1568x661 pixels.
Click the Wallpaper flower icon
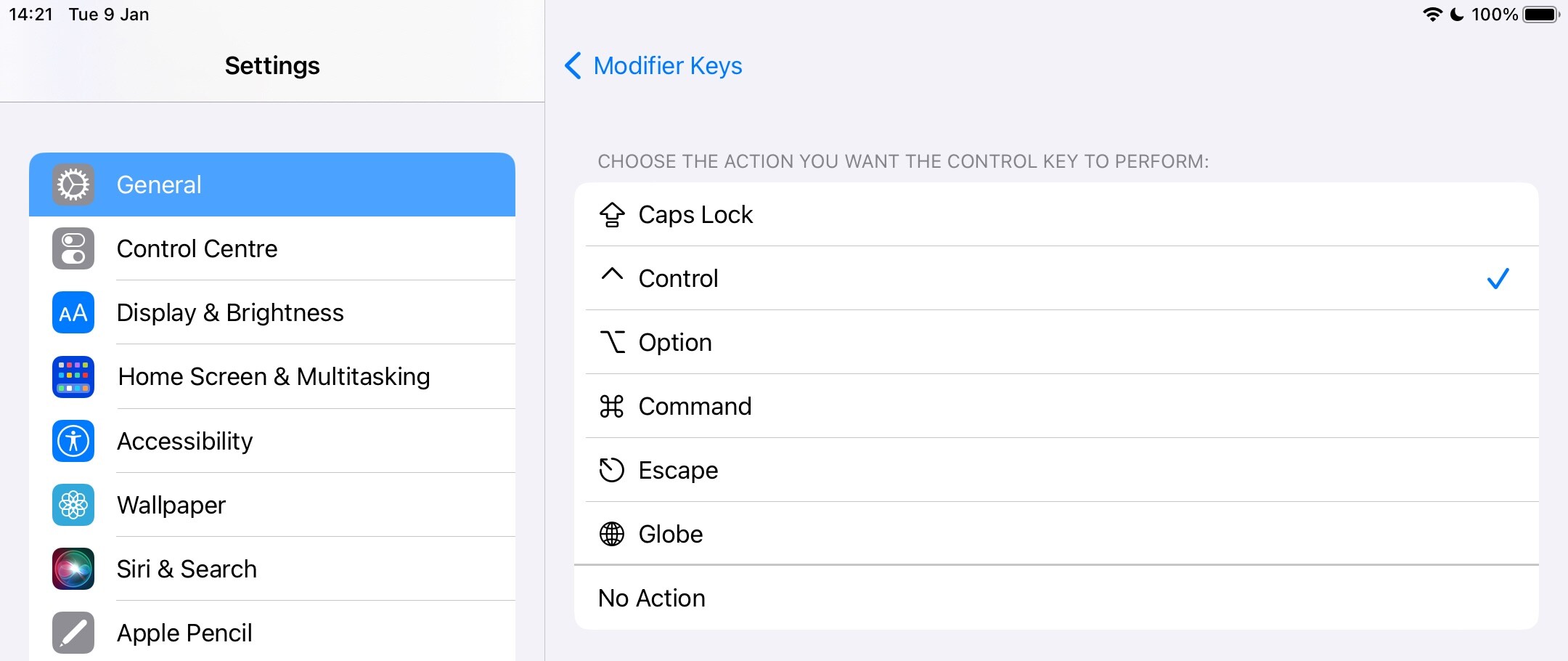[x=73, y=505]
